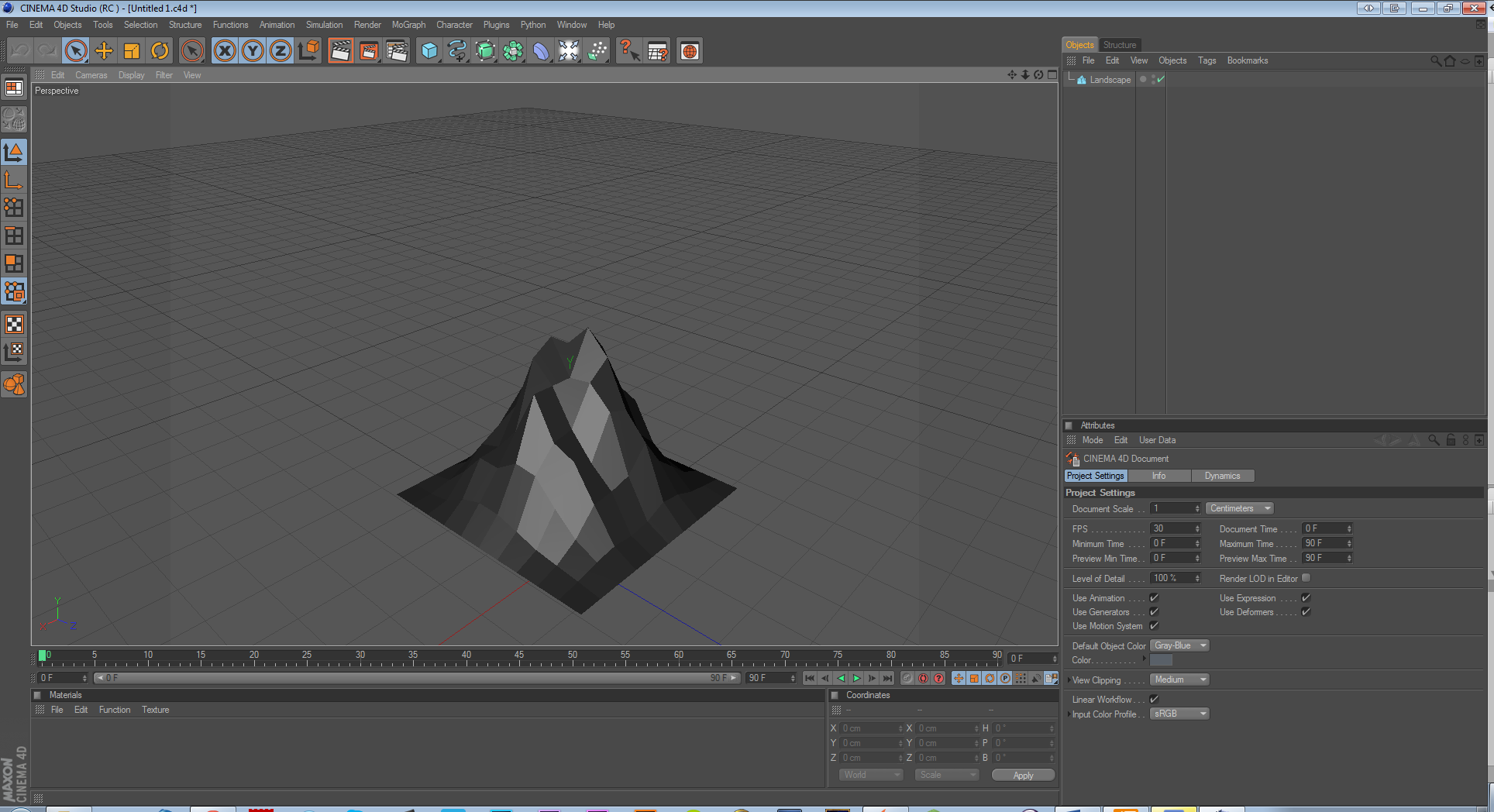Toggle the Linear Workflow checkbox
Screen dimensions: 1494x812
tap(1154, 699)
